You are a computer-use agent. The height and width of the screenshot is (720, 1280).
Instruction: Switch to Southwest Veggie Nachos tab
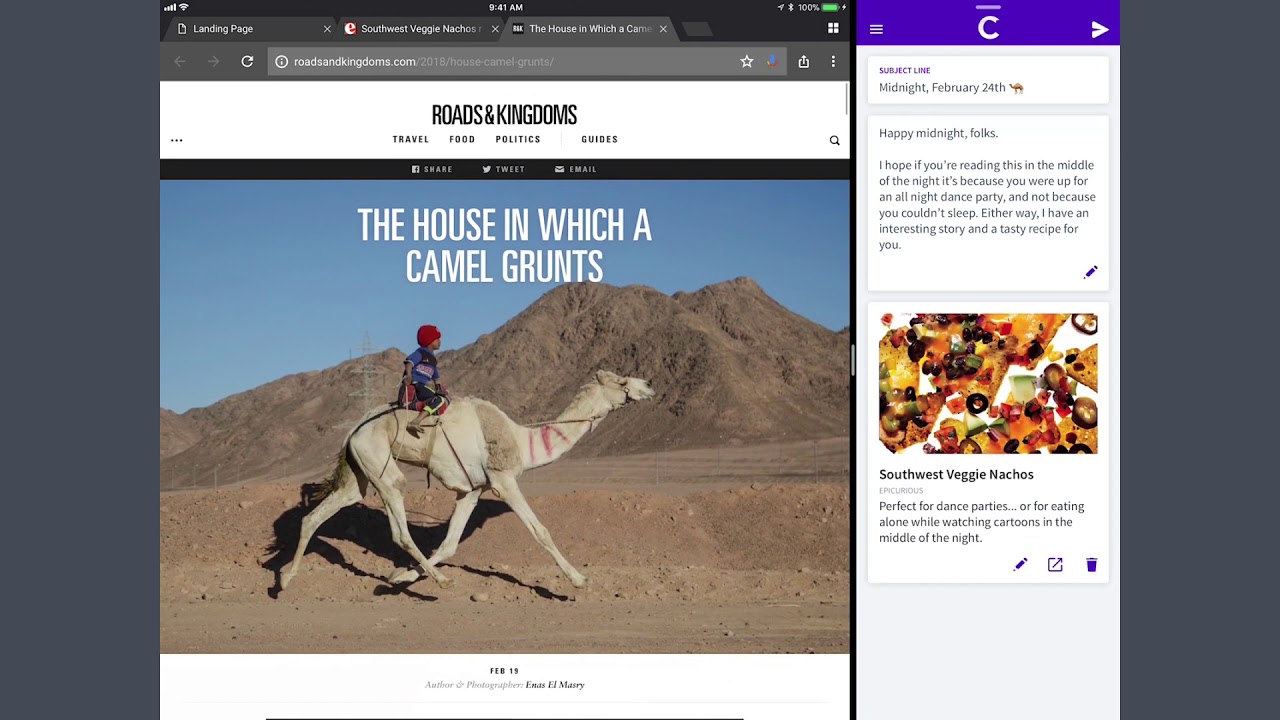[418, 29]
